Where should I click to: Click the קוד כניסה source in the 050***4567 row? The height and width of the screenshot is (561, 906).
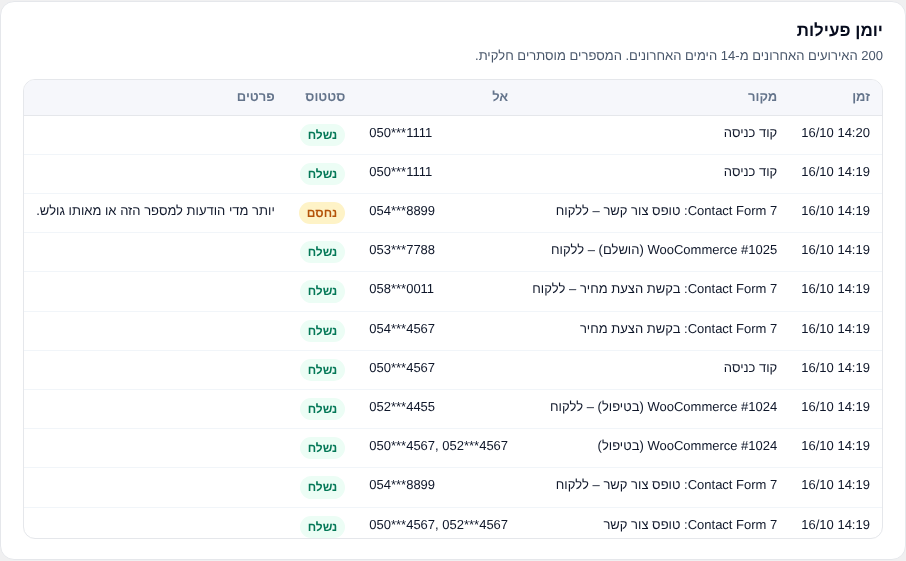(750, 368)
